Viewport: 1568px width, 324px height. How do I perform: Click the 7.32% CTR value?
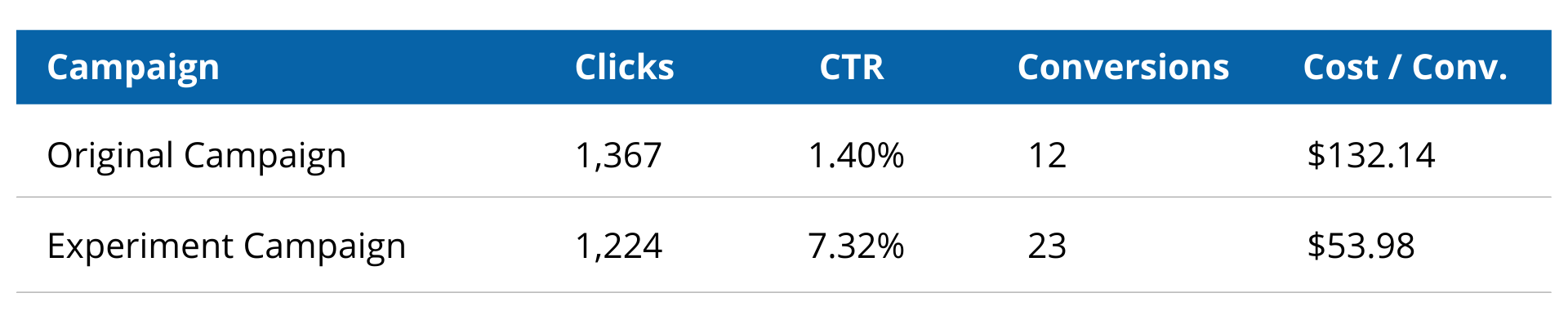856,246
